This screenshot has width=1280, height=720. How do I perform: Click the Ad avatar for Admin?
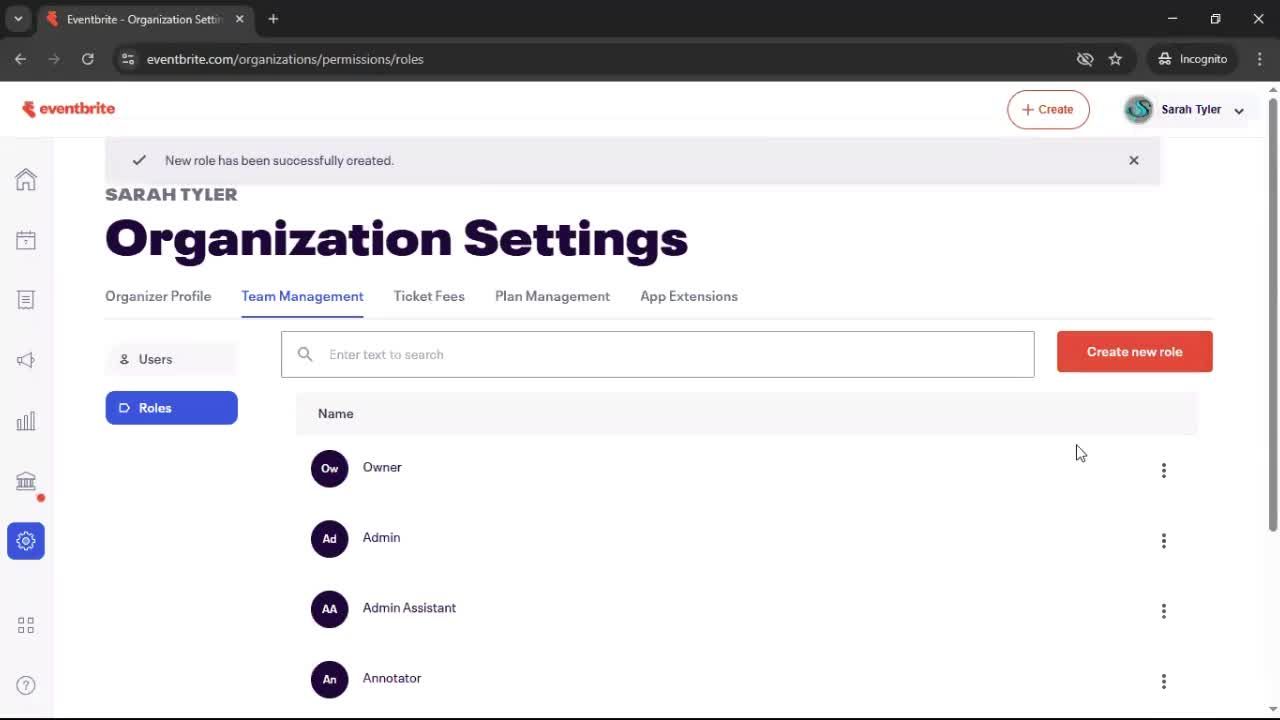pos(329,538)
